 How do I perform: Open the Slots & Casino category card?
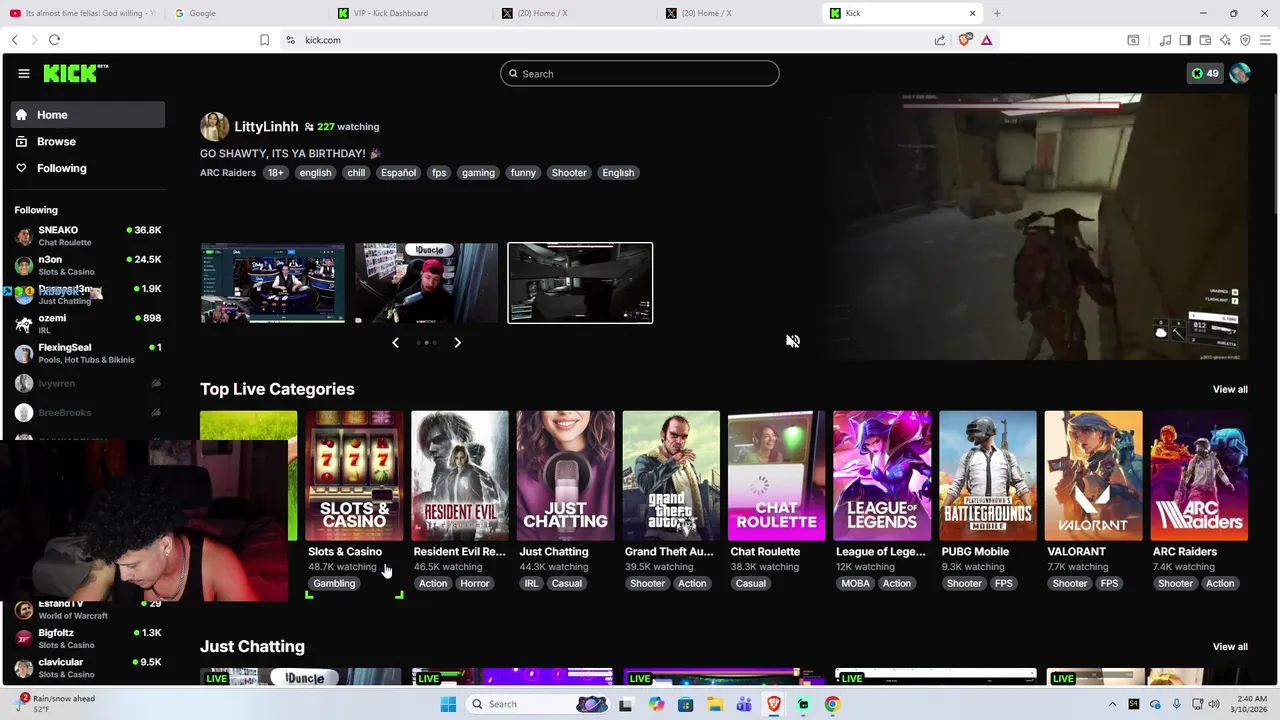(354, 476)
